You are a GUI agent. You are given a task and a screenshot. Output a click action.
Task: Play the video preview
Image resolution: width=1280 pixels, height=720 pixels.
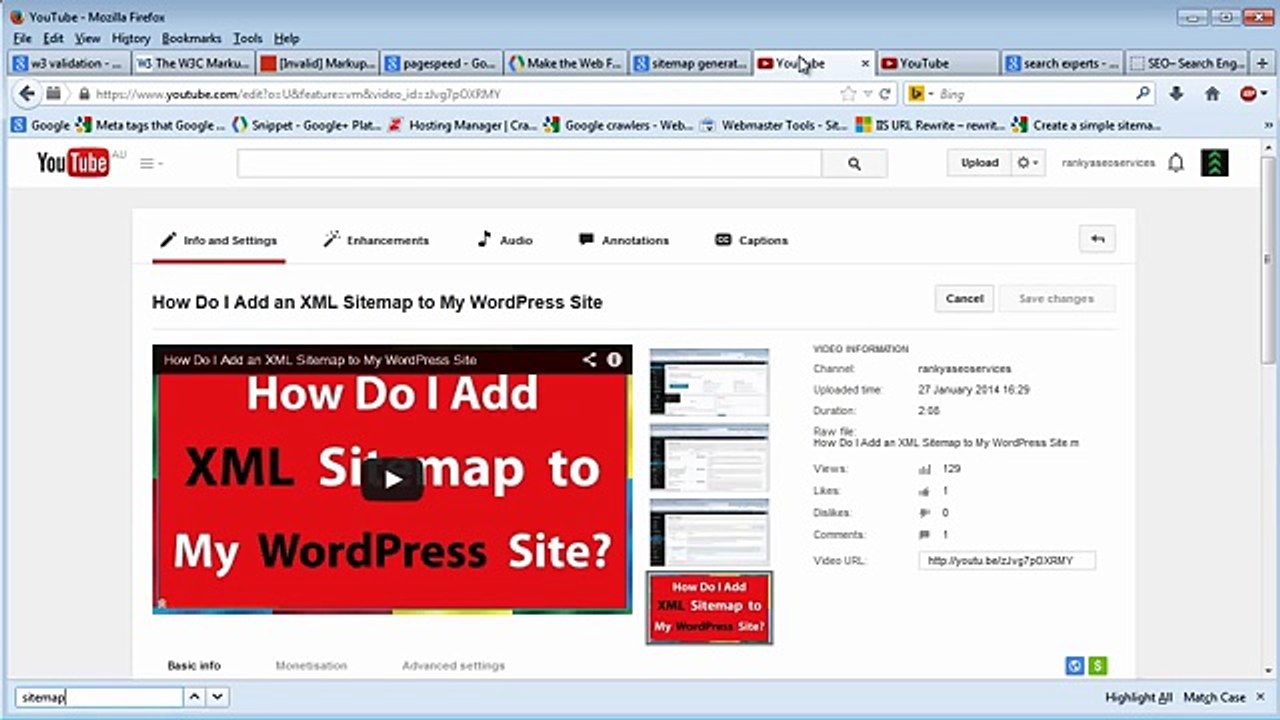(x=392, y=480)
